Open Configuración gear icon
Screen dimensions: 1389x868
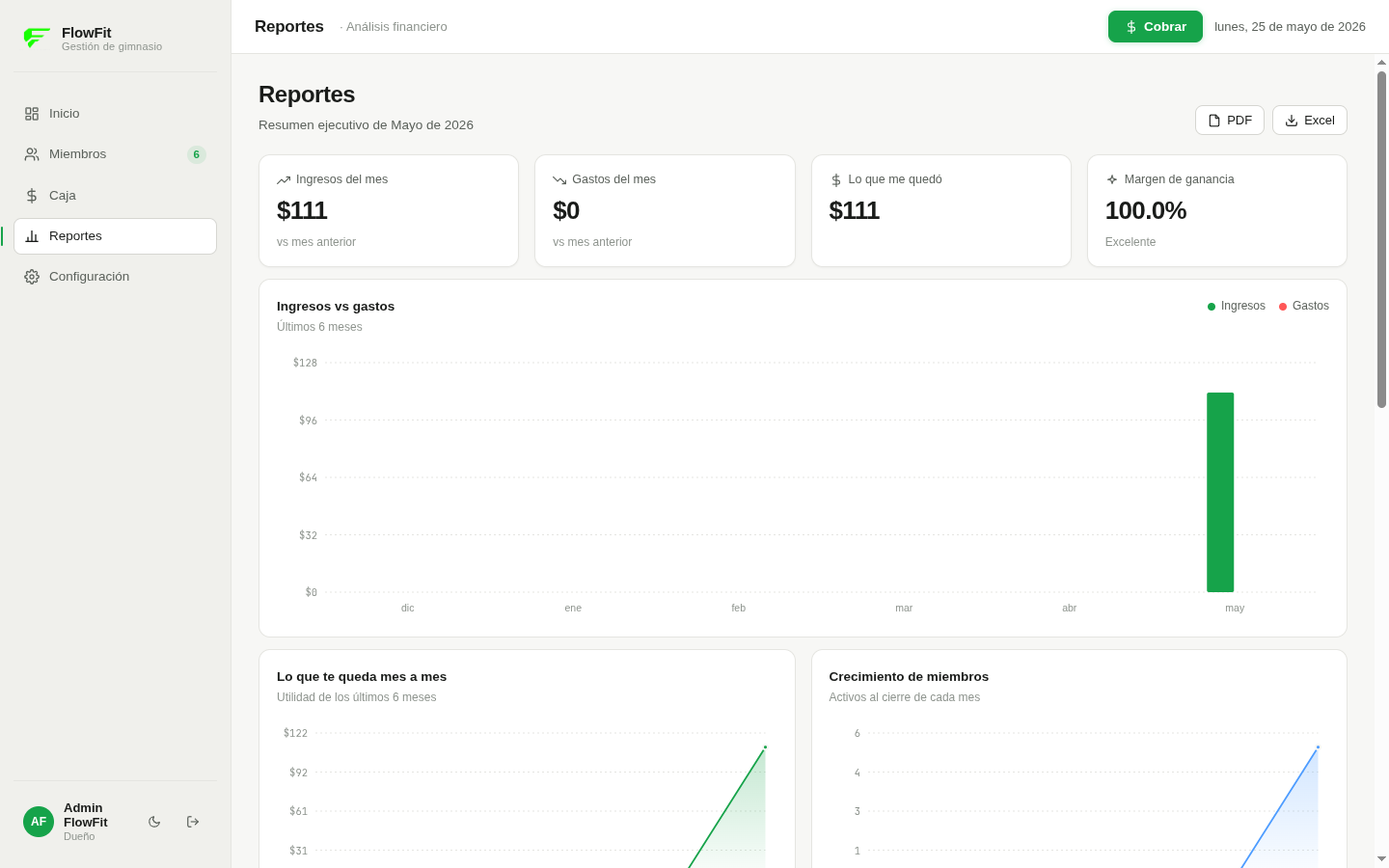point(32,277)
